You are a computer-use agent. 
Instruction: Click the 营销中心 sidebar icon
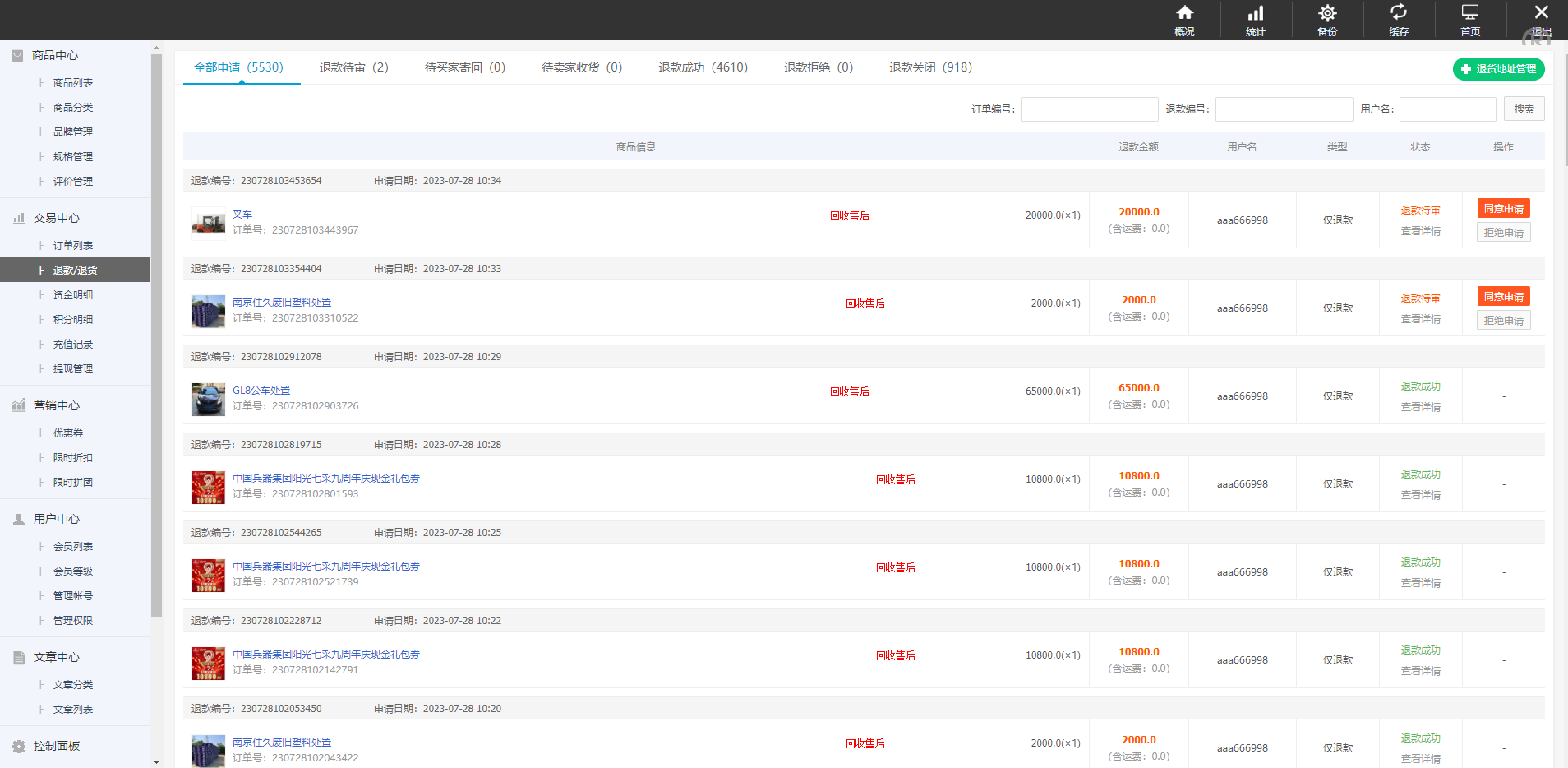click(17, 405)
